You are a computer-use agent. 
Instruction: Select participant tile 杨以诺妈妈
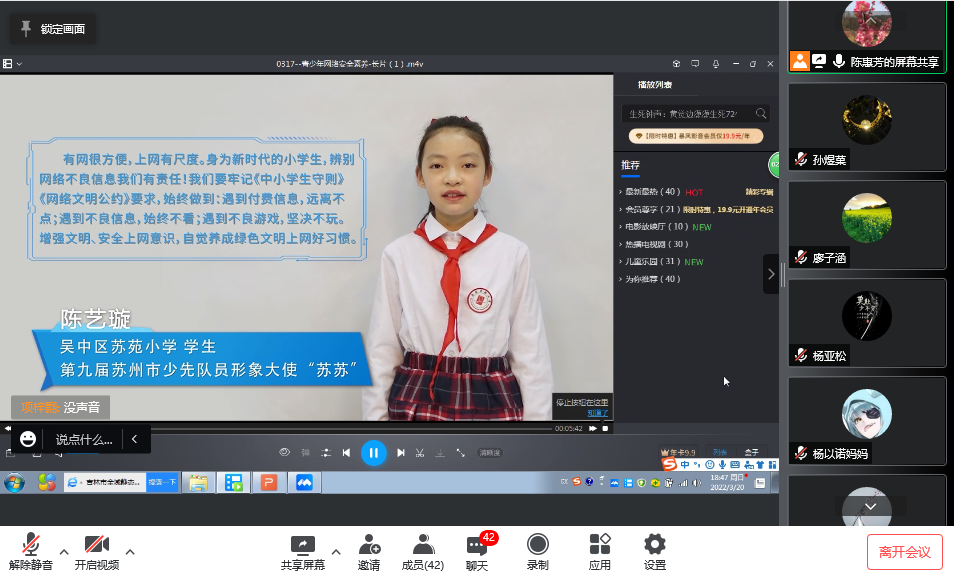pyautogui.click(x=867, y=421)
